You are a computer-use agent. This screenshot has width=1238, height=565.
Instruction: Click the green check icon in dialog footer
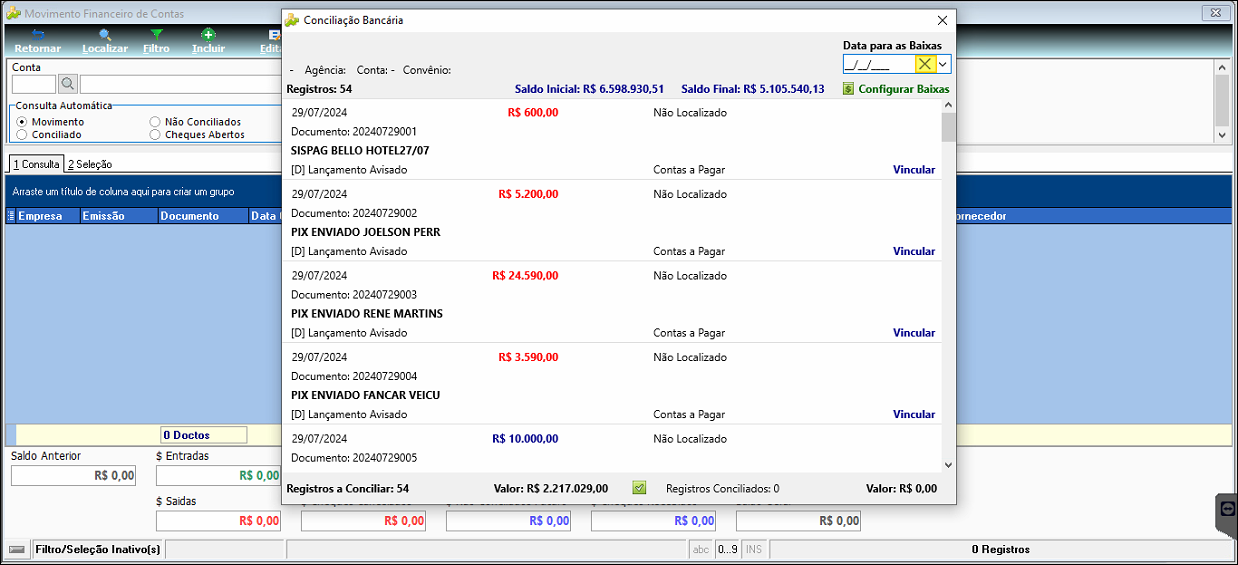[639, 488]
